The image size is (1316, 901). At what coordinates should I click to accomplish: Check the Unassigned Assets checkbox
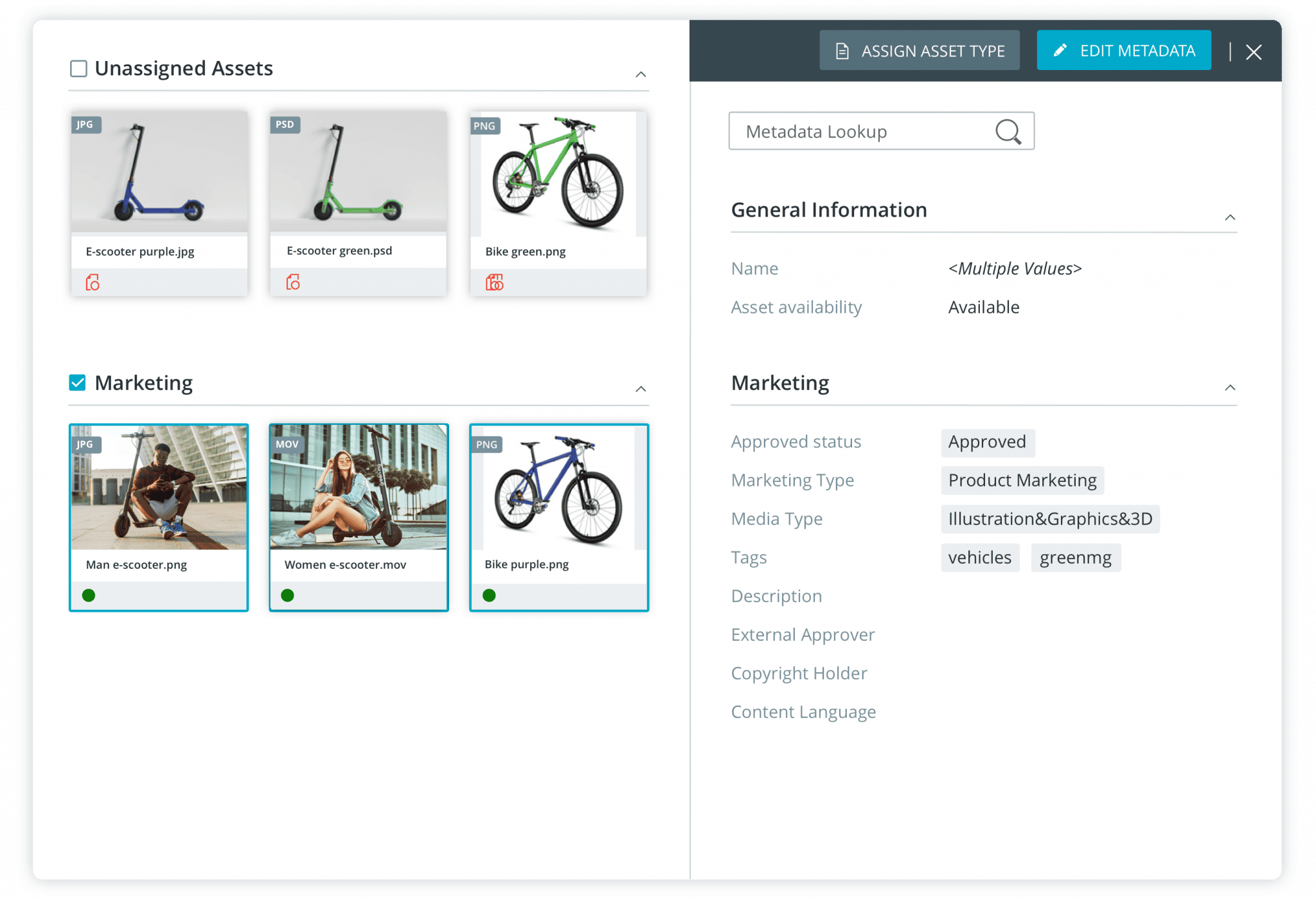click(78, 68)
